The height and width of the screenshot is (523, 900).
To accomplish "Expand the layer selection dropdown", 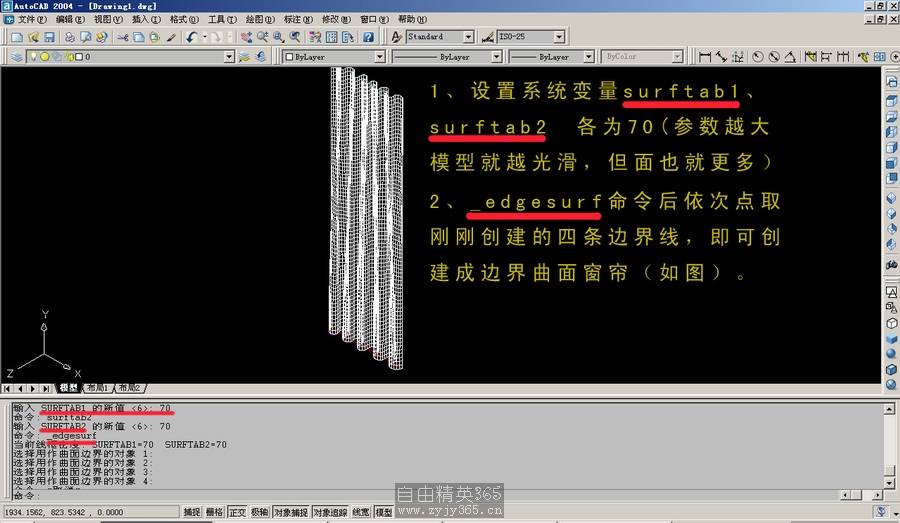I will [x=229, y=57].
